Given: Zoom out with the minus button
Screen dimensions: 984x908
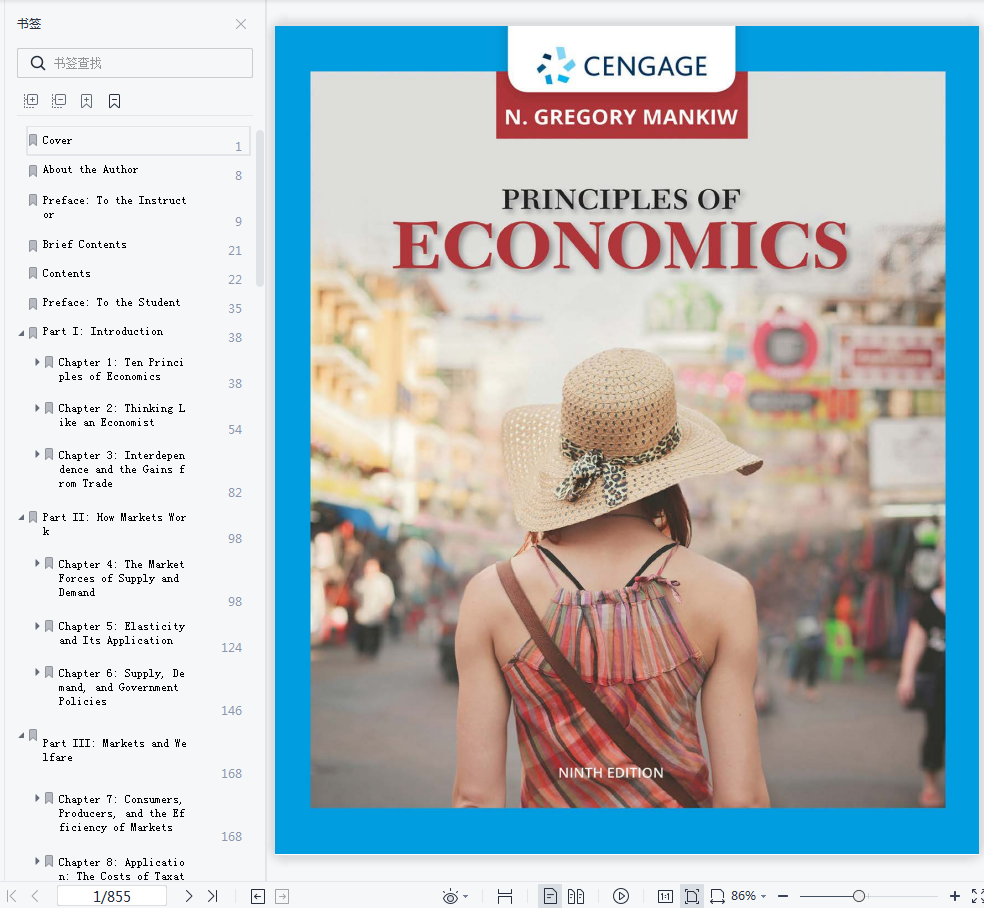Looking at the screenshot, I should click(783, 896).
